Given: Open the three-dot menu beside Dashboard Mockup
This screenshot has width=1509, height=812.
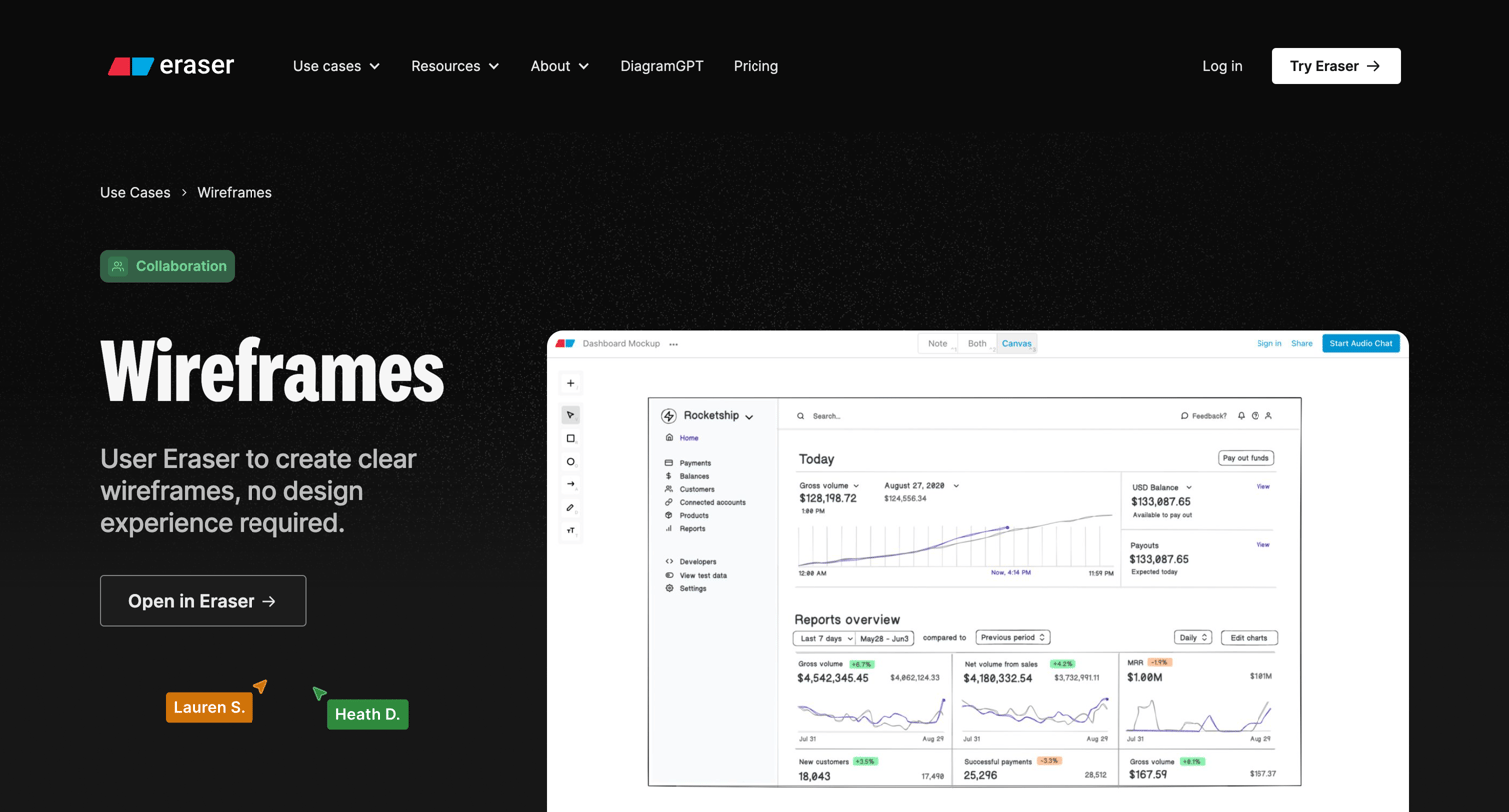Looking at the screenshot, I should (x=674, y=344).
